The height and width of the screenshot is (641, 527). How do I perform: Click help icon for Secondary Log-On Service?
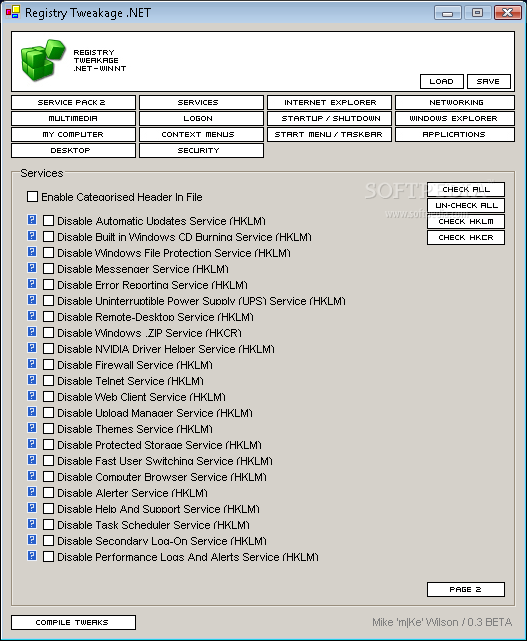[32, 540]
